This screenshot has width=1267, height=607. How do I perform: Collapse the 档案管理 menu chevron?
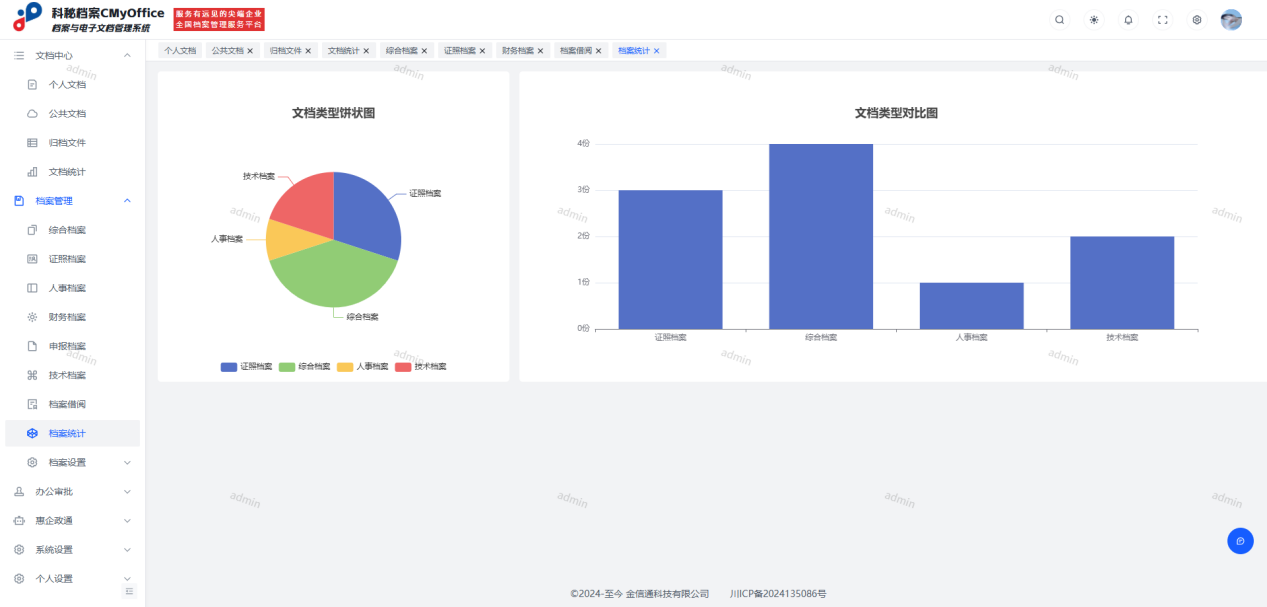click(x=127, y=201)
